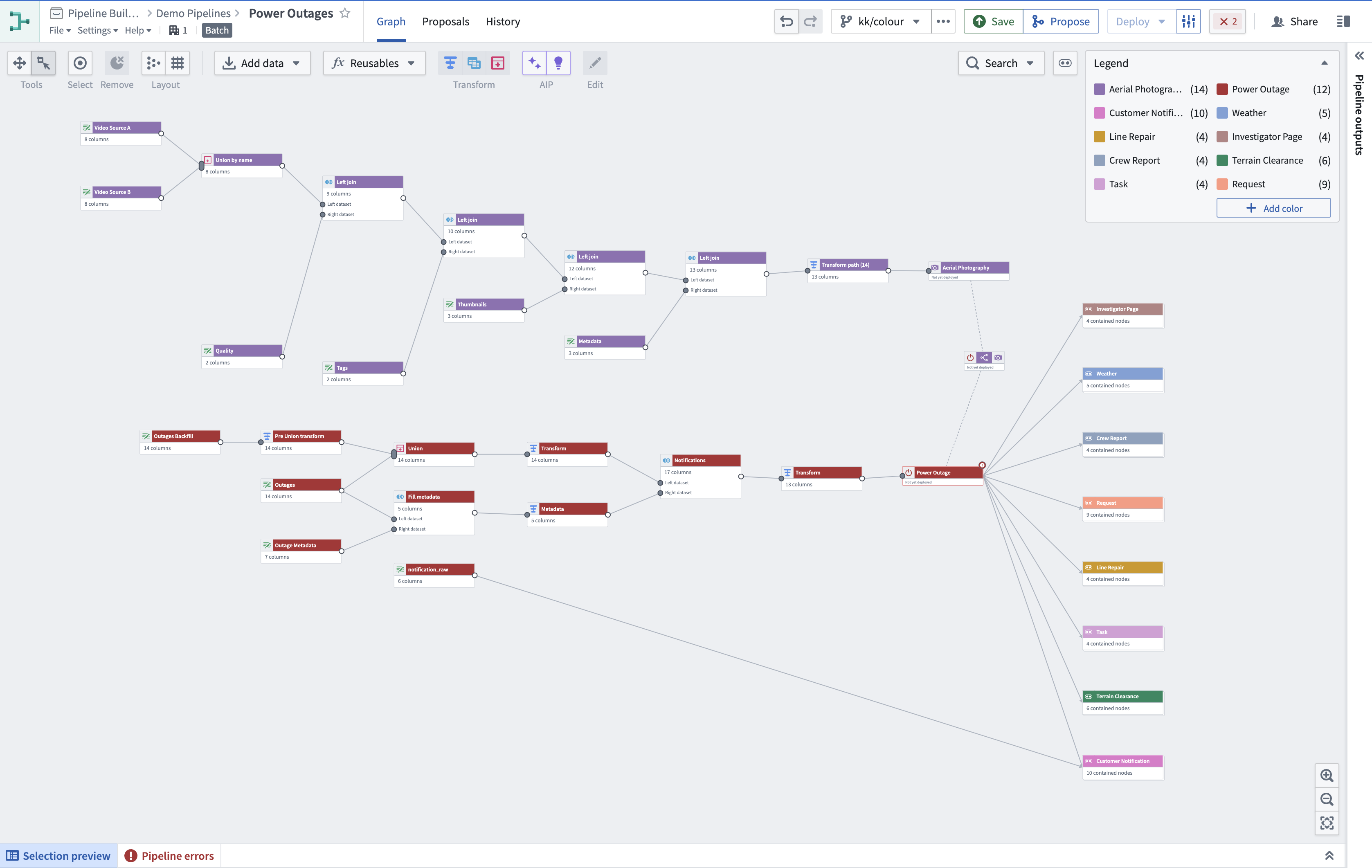
Task: Click the Edit pencil icon
Action: click(x=595, y=63)
